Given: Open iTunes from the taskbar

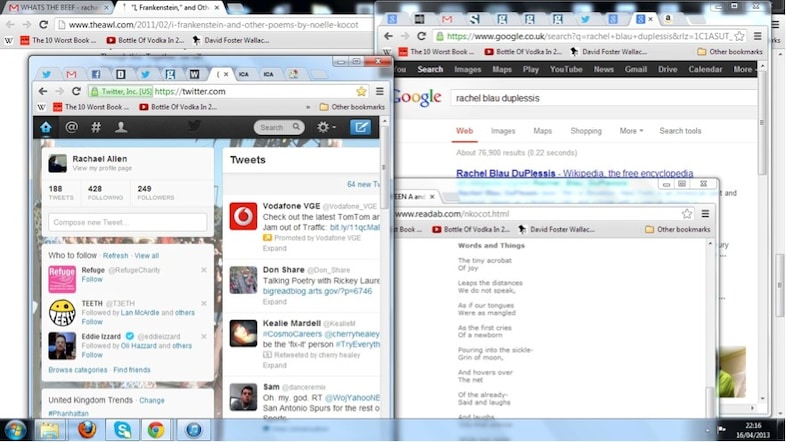Looking at the screenshot, I should coord(193,430).
